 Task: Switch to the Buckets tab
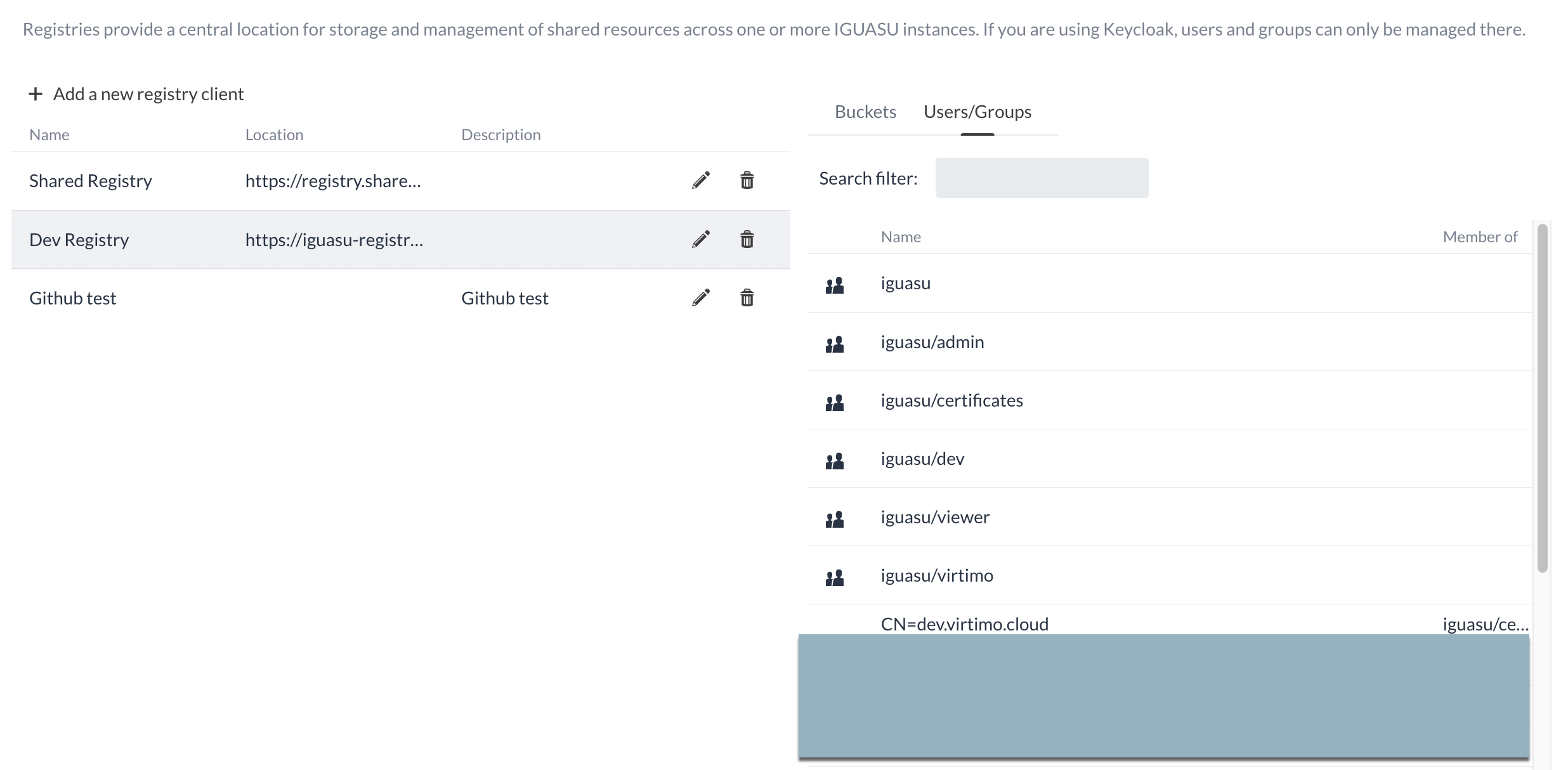[x=864, y=111]
